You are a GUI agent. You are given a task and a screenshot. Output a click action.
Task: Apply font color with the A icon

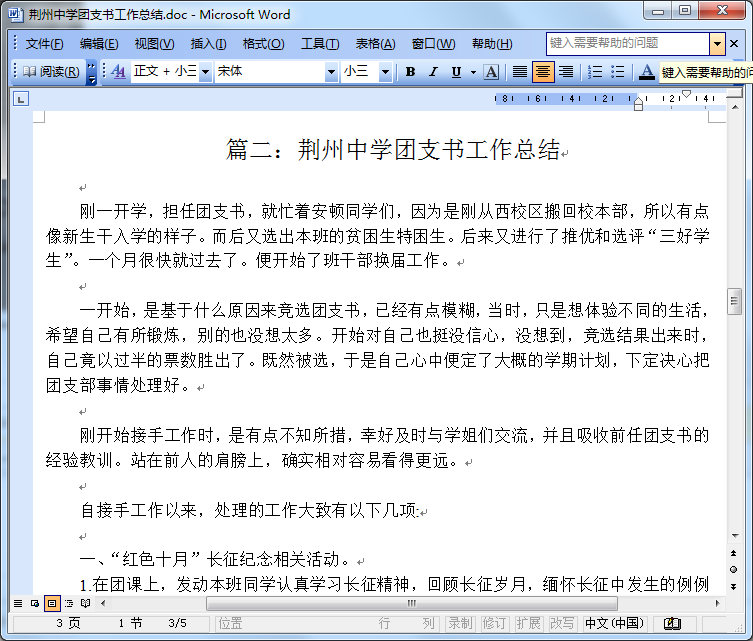(647, 72)
